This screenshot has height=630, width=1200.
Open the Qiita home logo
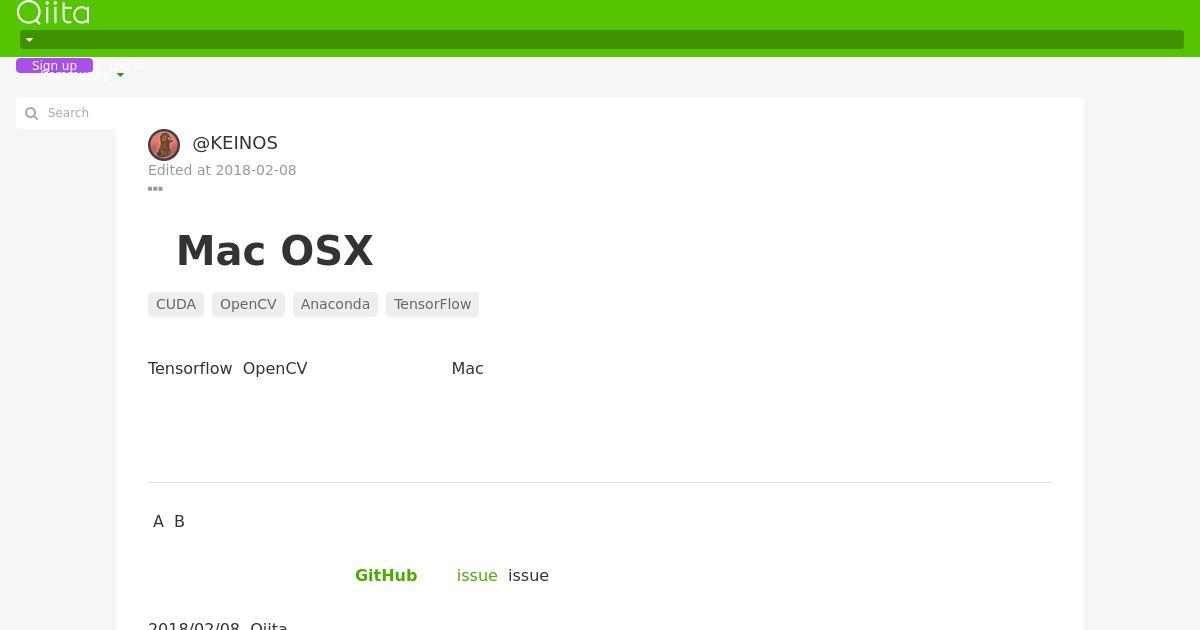tap(53, 12)
